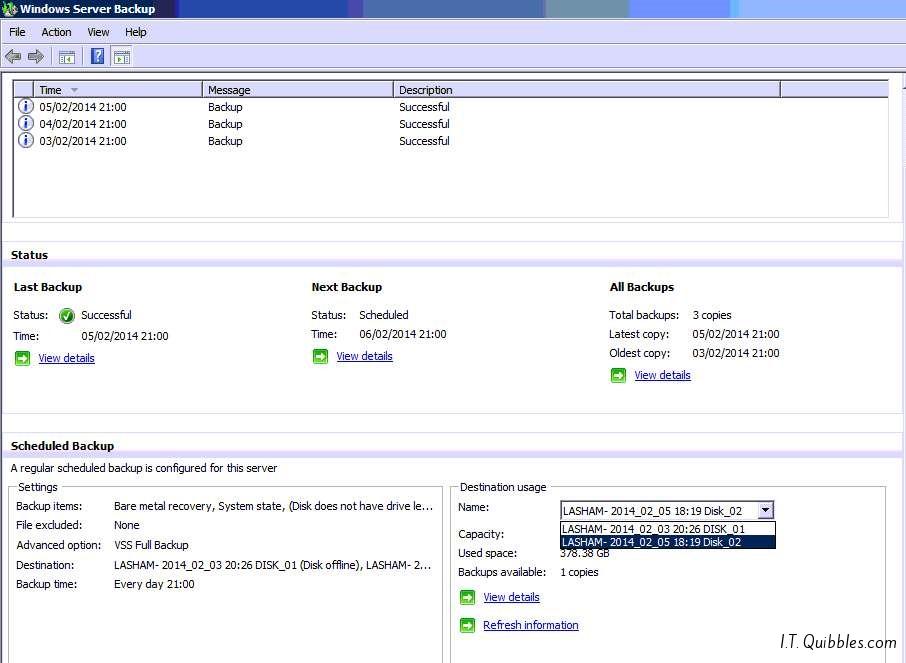Screen dimensions: 906x663
Task: Sort by the Time column header
Action: (x=118, y=90)
